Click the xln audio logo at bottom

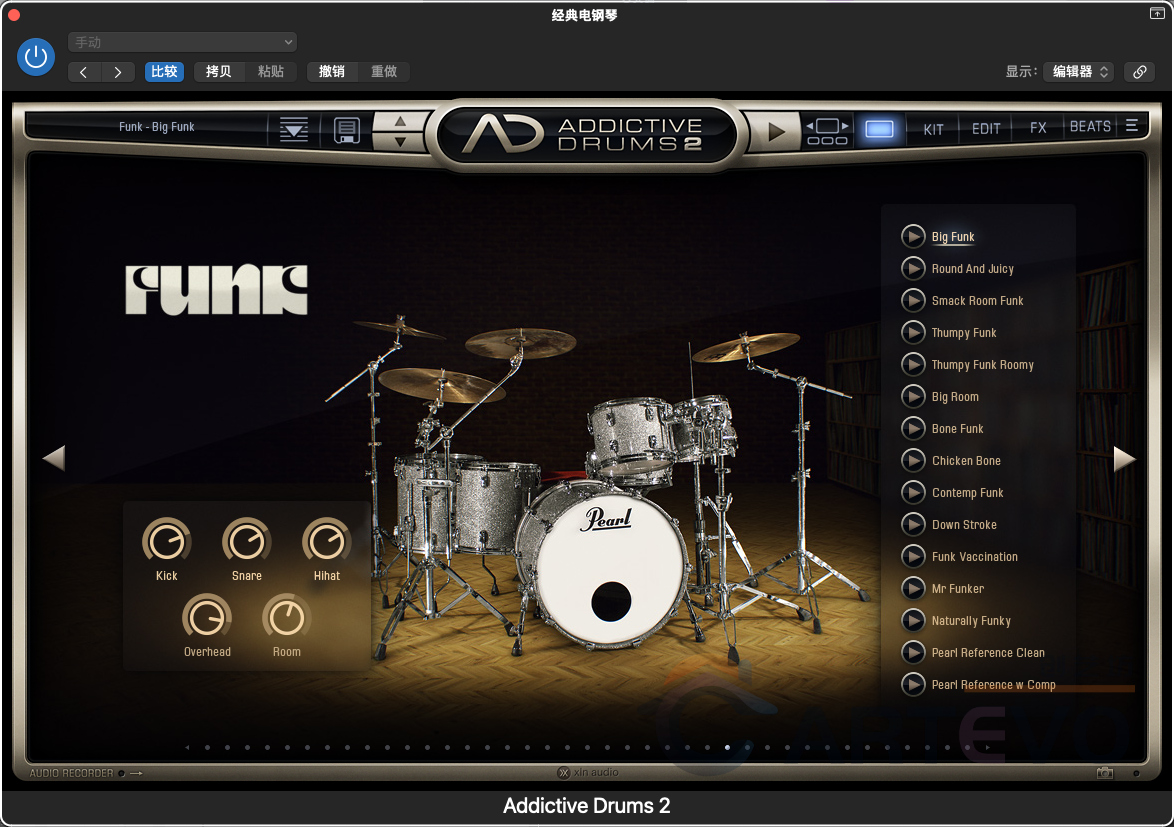tap(589, 772)
